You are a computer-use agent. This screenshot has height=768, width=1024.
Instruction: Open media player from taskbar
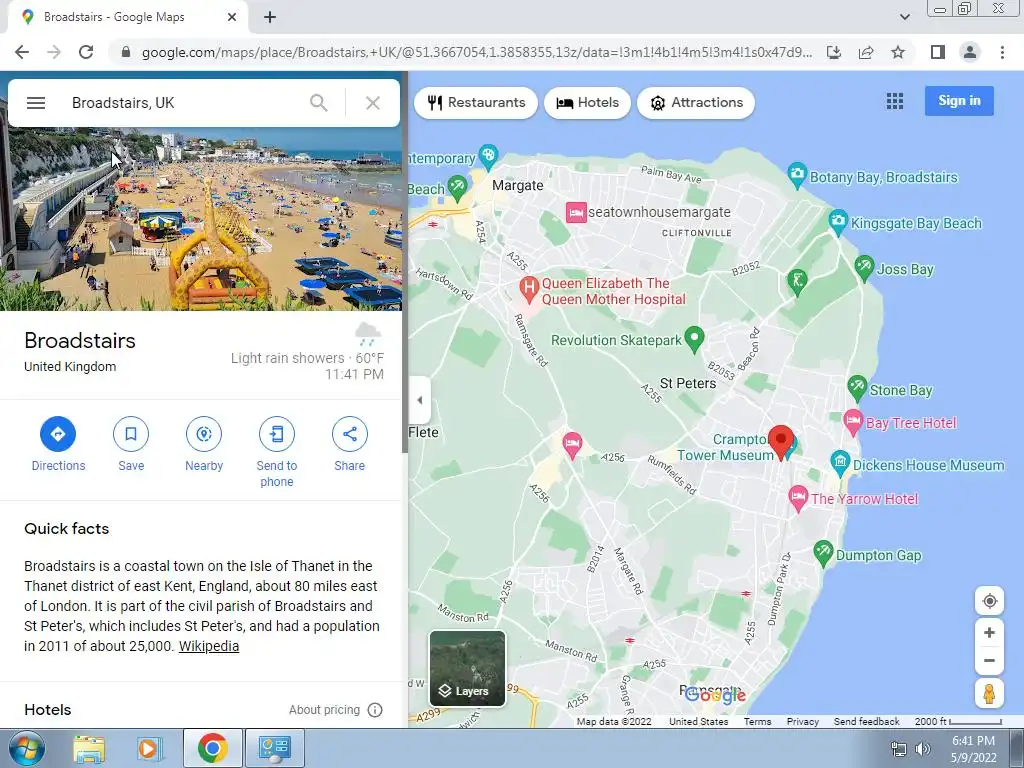[x=149, y=748]
